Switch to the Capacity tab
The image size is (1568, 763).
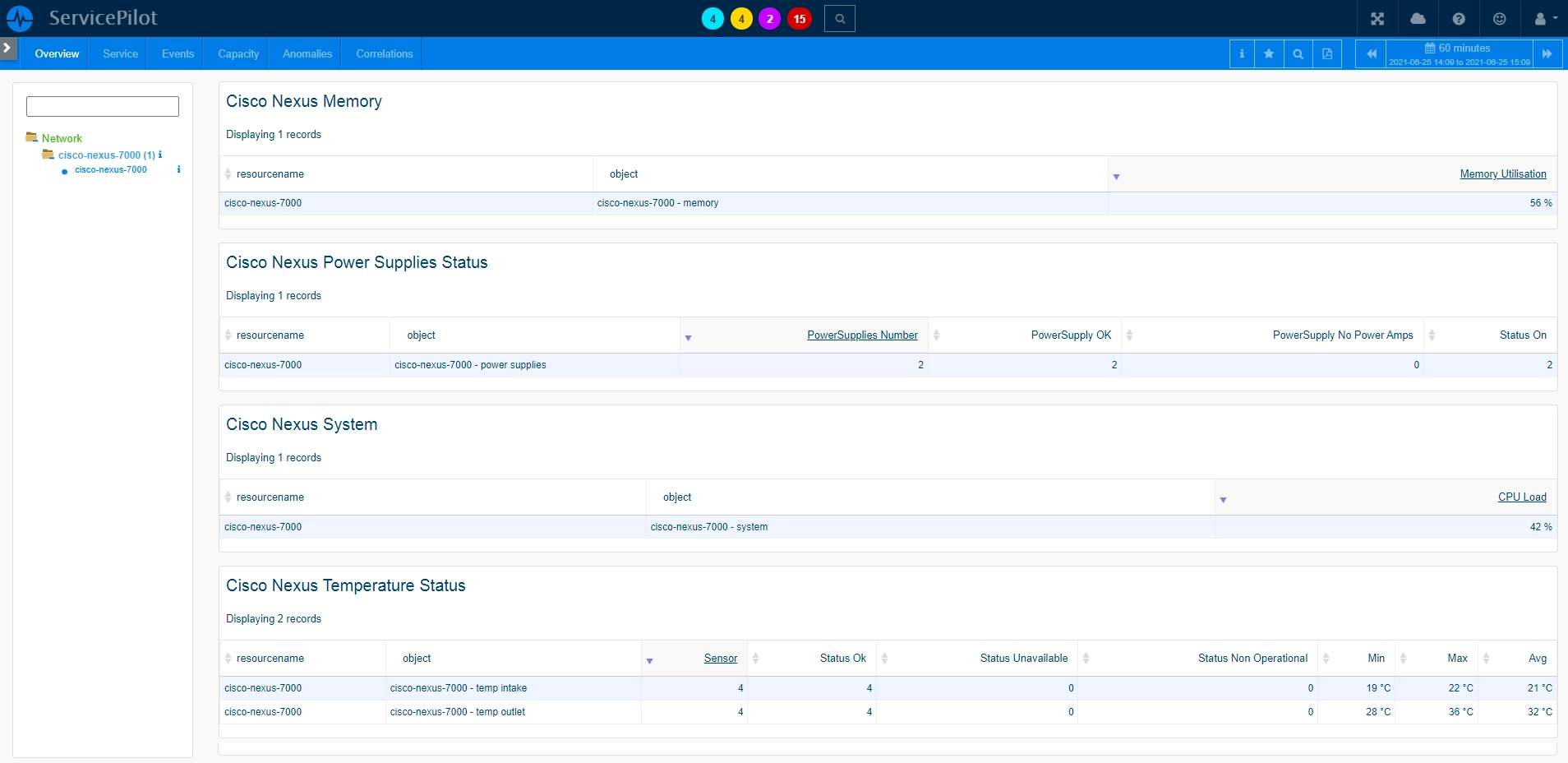click(238, 53)
